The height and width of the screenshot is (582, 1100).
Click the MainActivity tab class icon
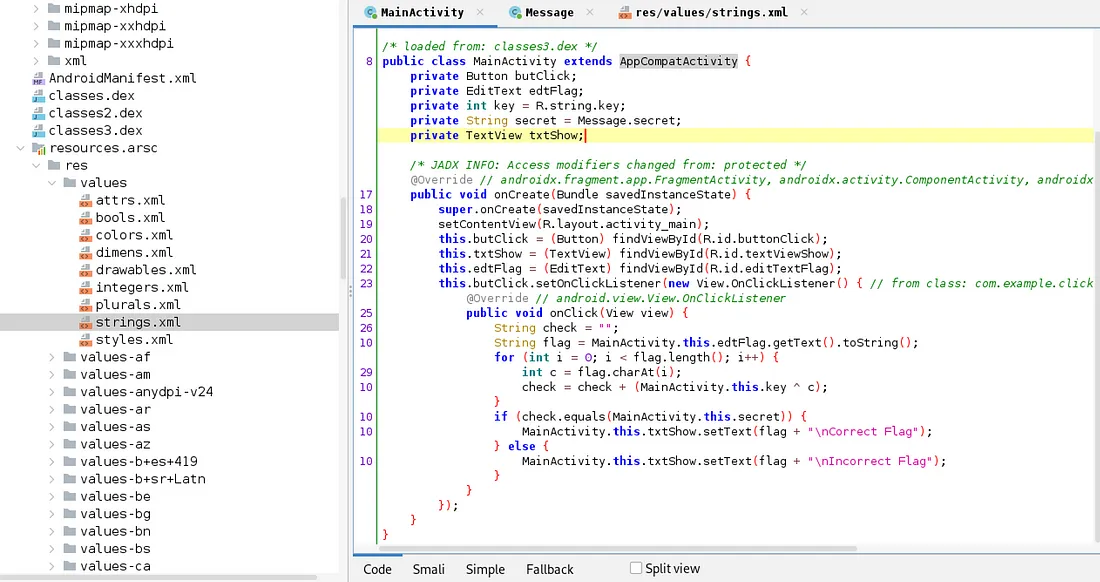click(x=370, y=13)
